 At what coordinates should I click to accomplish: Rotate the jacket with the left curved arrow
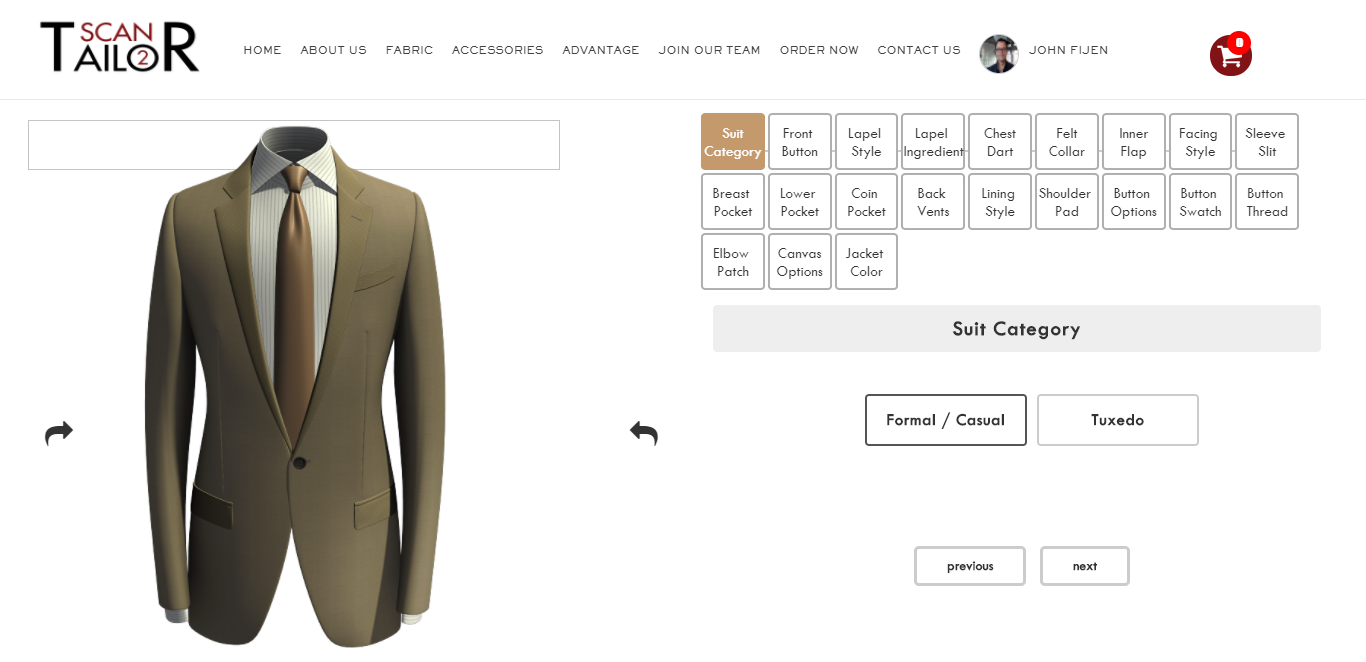tap(59, 433)
